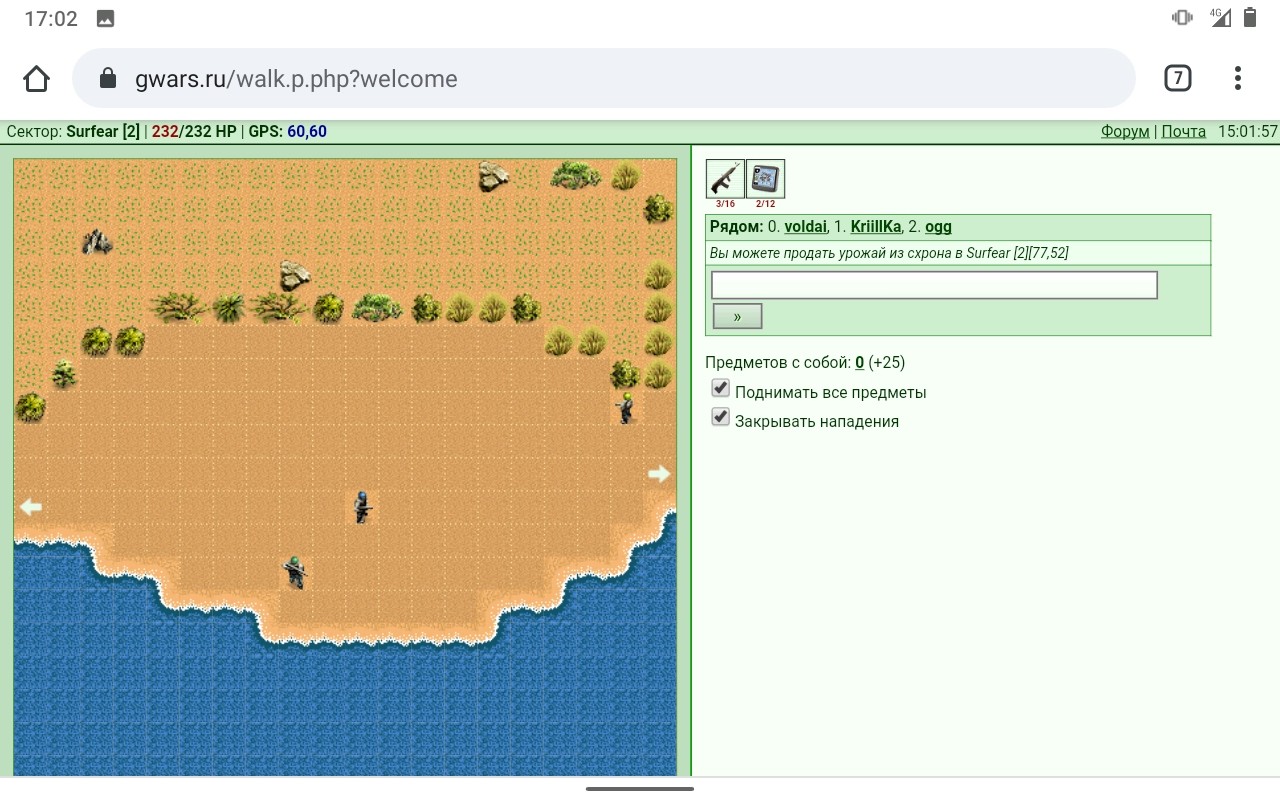The height and width of the screenshot is (800, 1280).
Task: Click the "Surfear [2]" sector name
Action: coord(103,131)
